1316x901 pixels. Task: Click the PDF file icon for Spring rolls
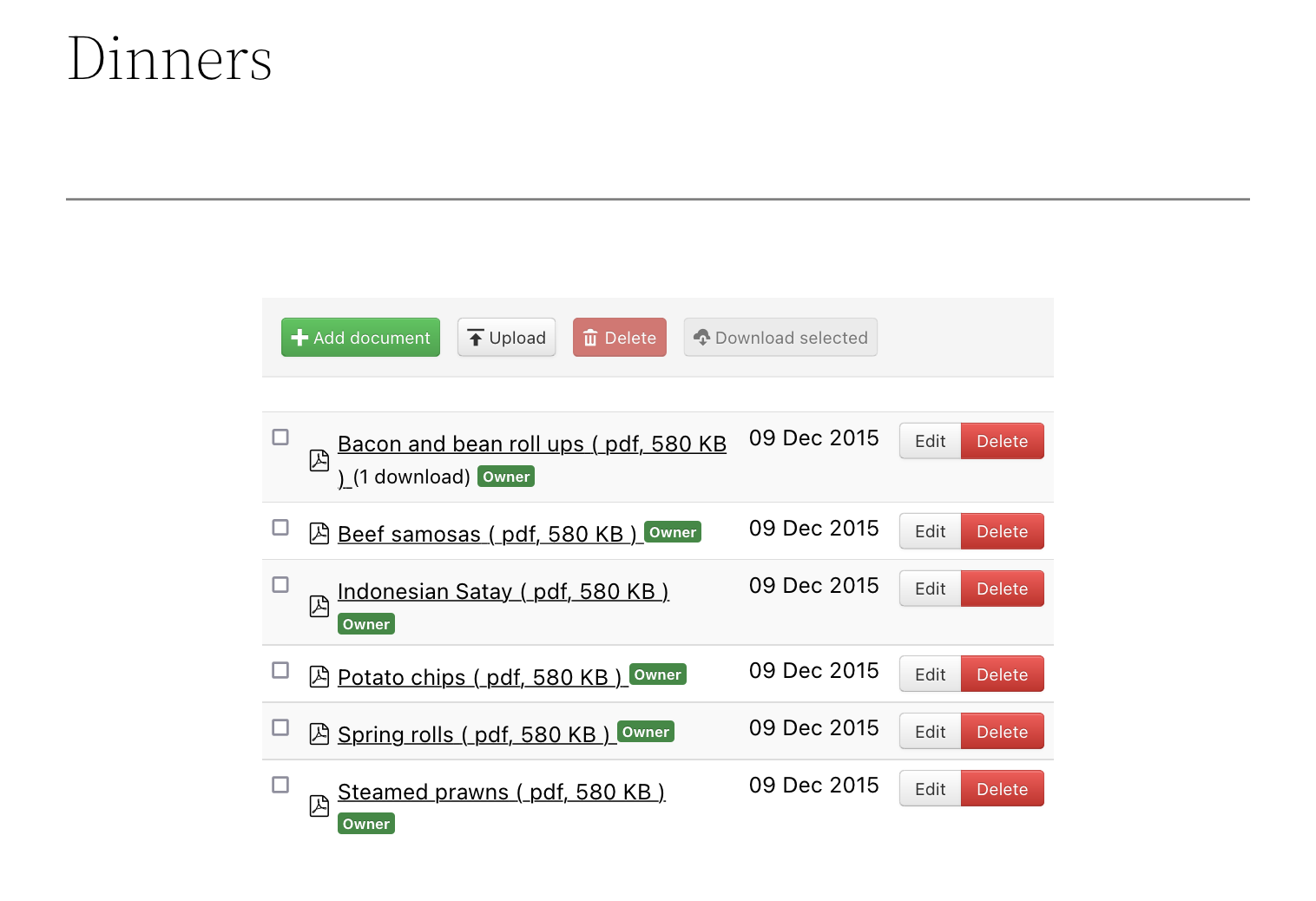pos(319,733)
